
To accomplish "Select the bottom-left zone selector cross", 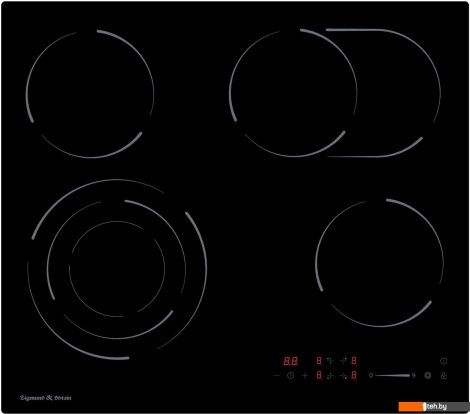I will coord(330,376).
